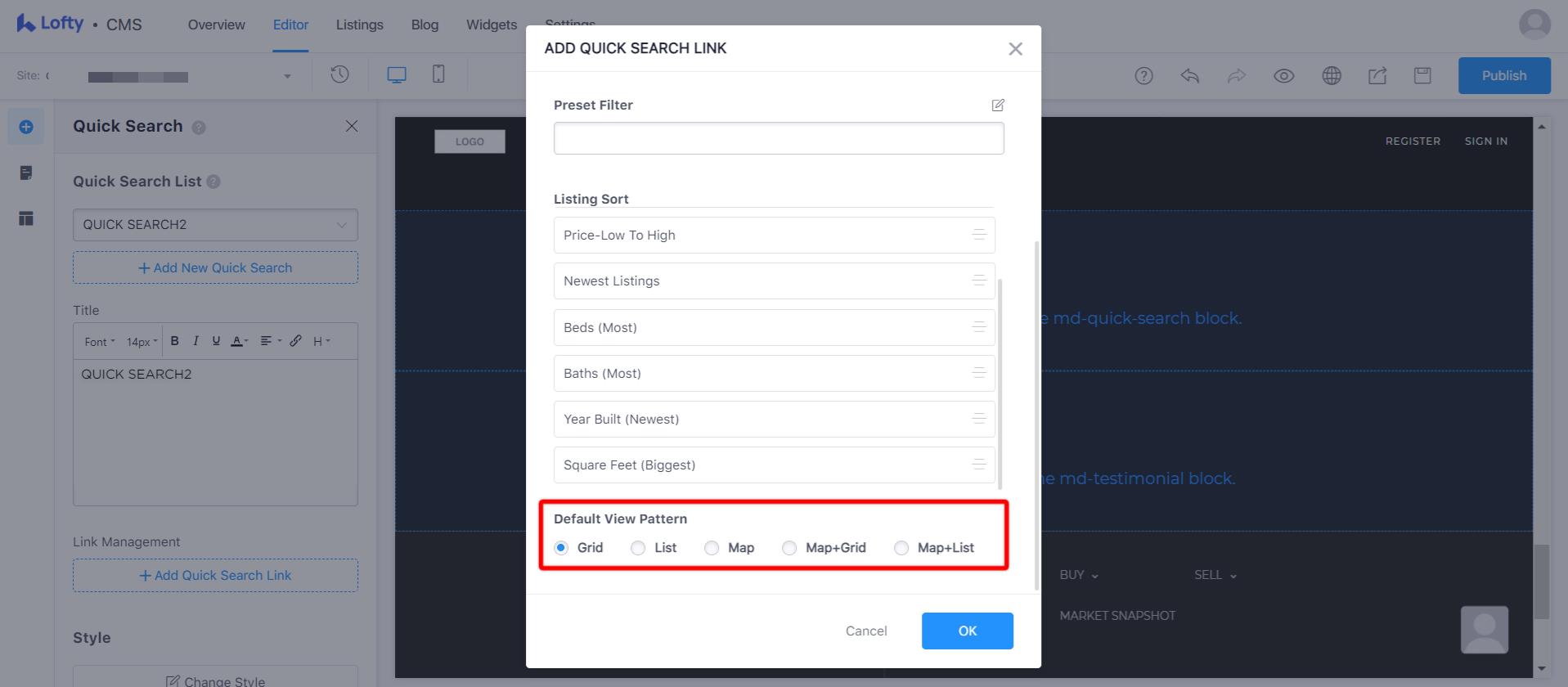Image resolution: width=1568 pixels, height=687 pixels.
Task: Click the Preset Filter input field
Action: pos(779,138)
